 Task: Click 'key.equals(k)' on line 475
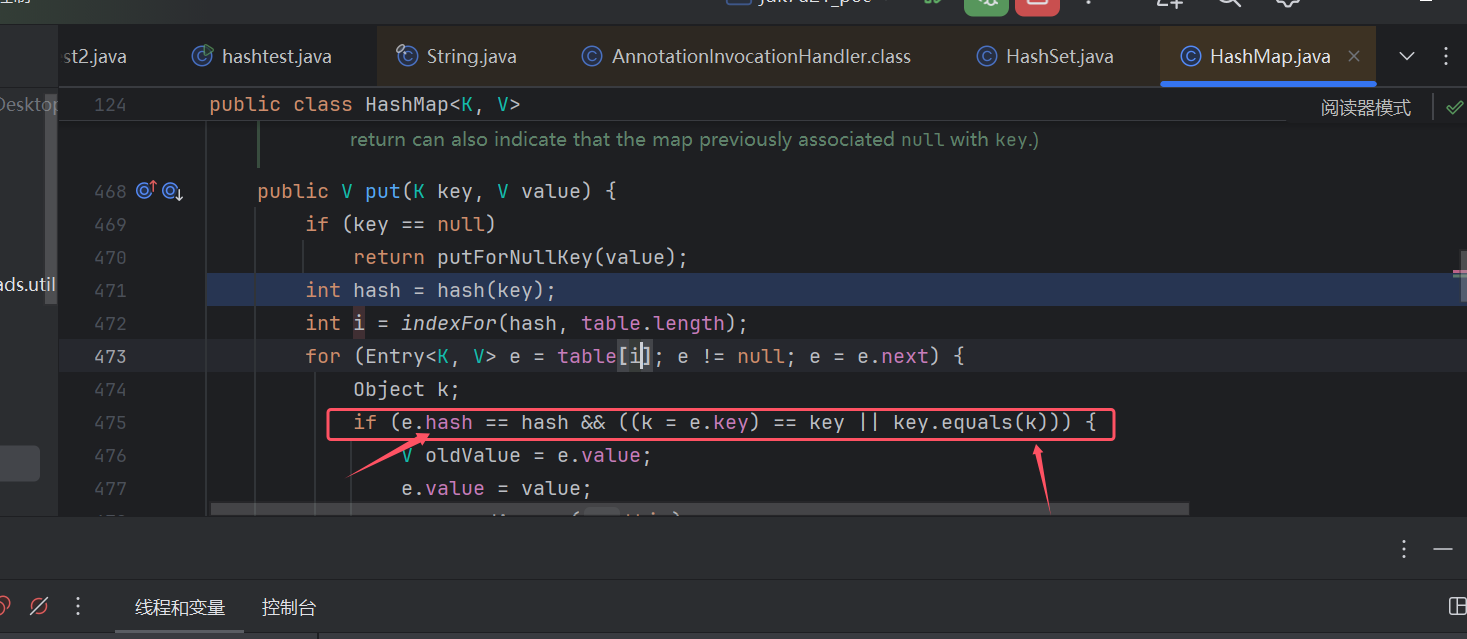click(x=970, y=422)
